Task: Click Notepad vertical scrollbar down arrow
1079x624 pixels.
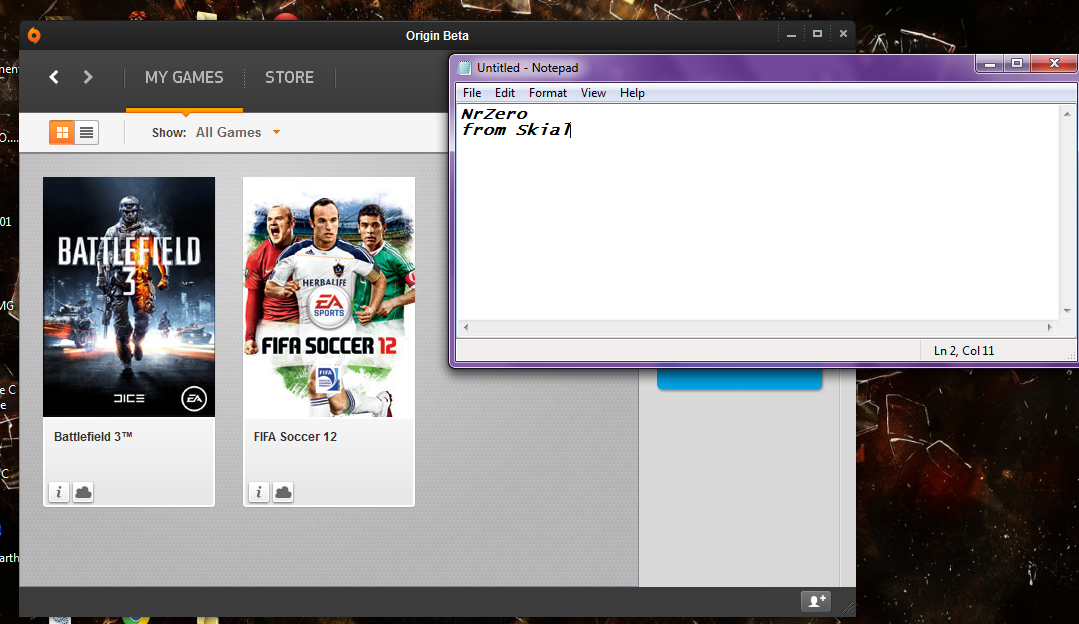Action: pyautogui.click(x=1067, y=311)
